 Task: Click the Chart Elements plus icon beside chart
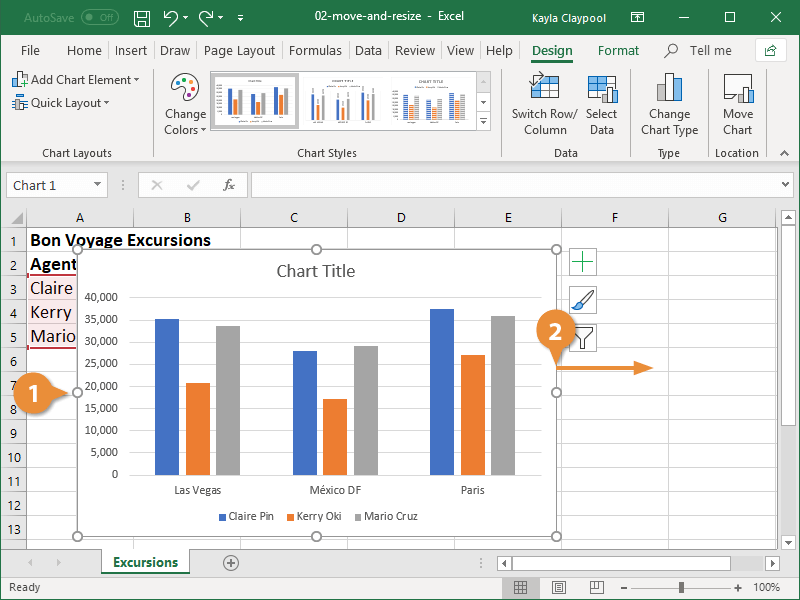tap(581, 261)
